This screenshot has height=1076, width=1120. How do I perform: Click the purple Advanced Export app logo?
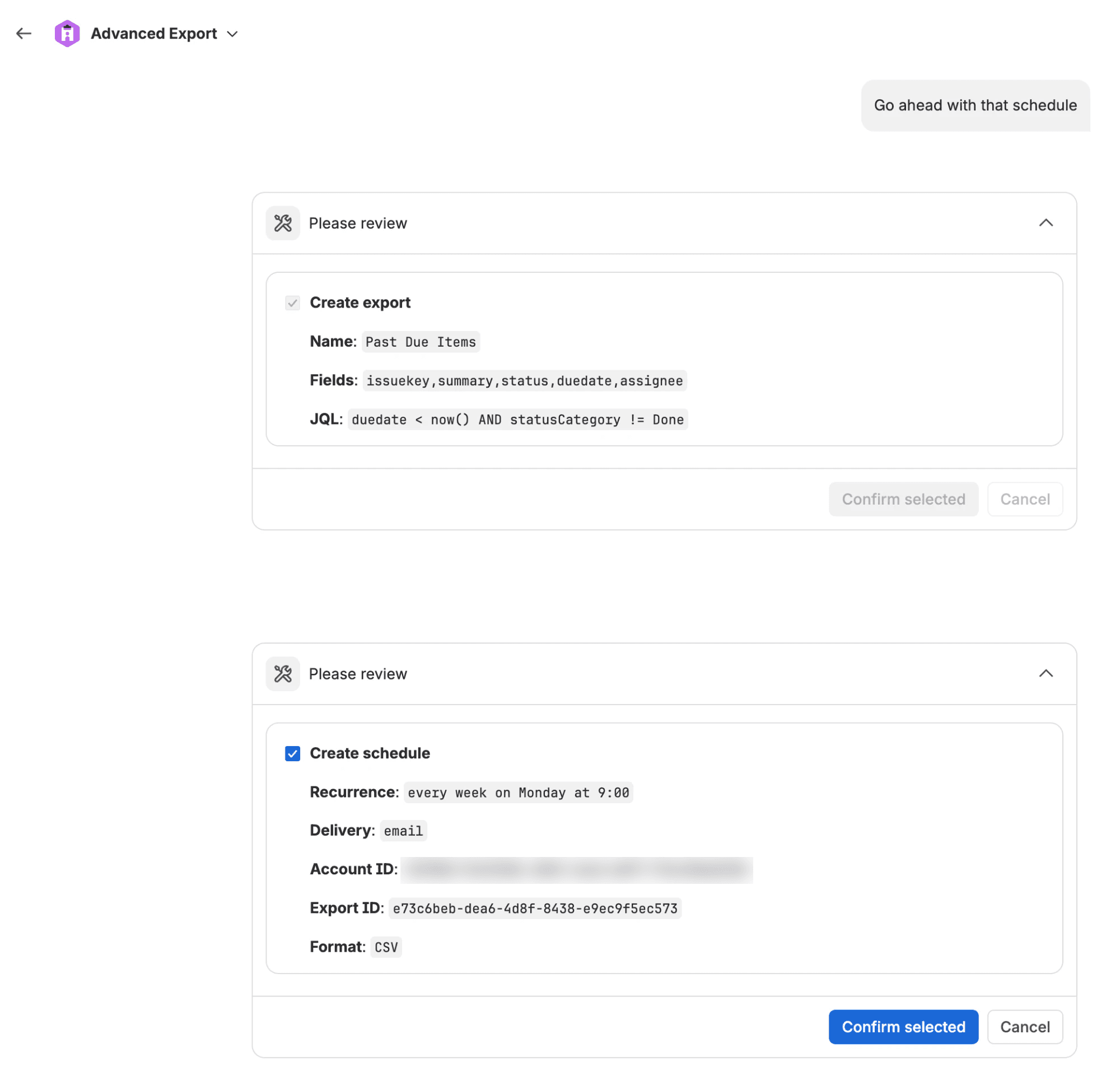pos(67,34)
